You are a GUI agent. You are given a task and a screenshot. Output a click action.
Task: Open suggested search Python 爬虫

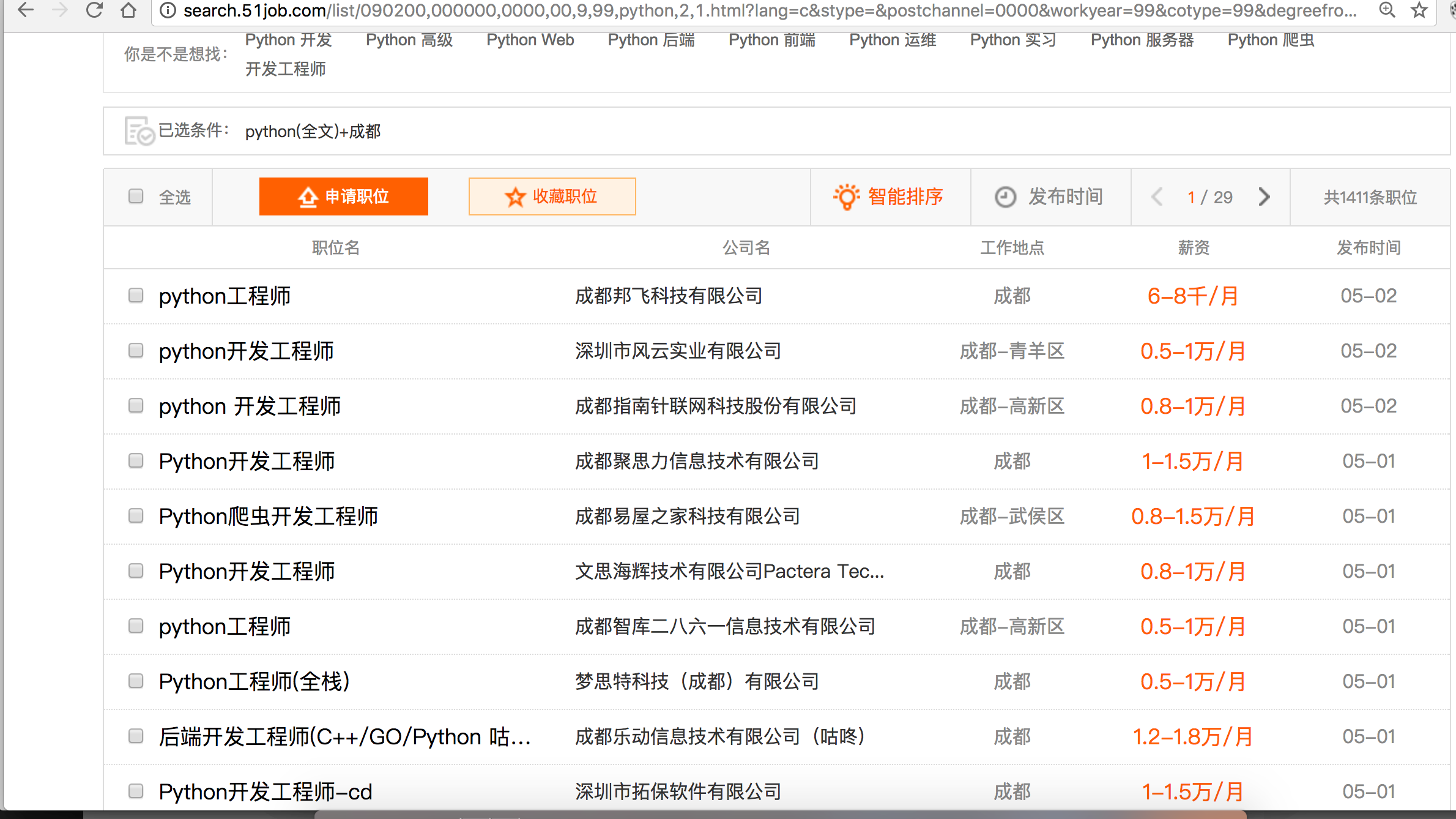(1271, 40)
